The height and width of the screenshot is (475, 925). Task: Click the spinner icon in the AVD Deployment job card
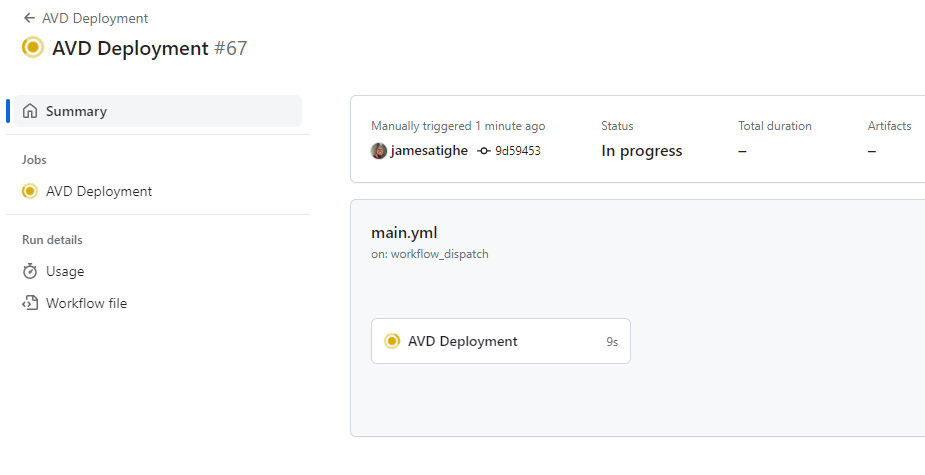tap(392, 341)
